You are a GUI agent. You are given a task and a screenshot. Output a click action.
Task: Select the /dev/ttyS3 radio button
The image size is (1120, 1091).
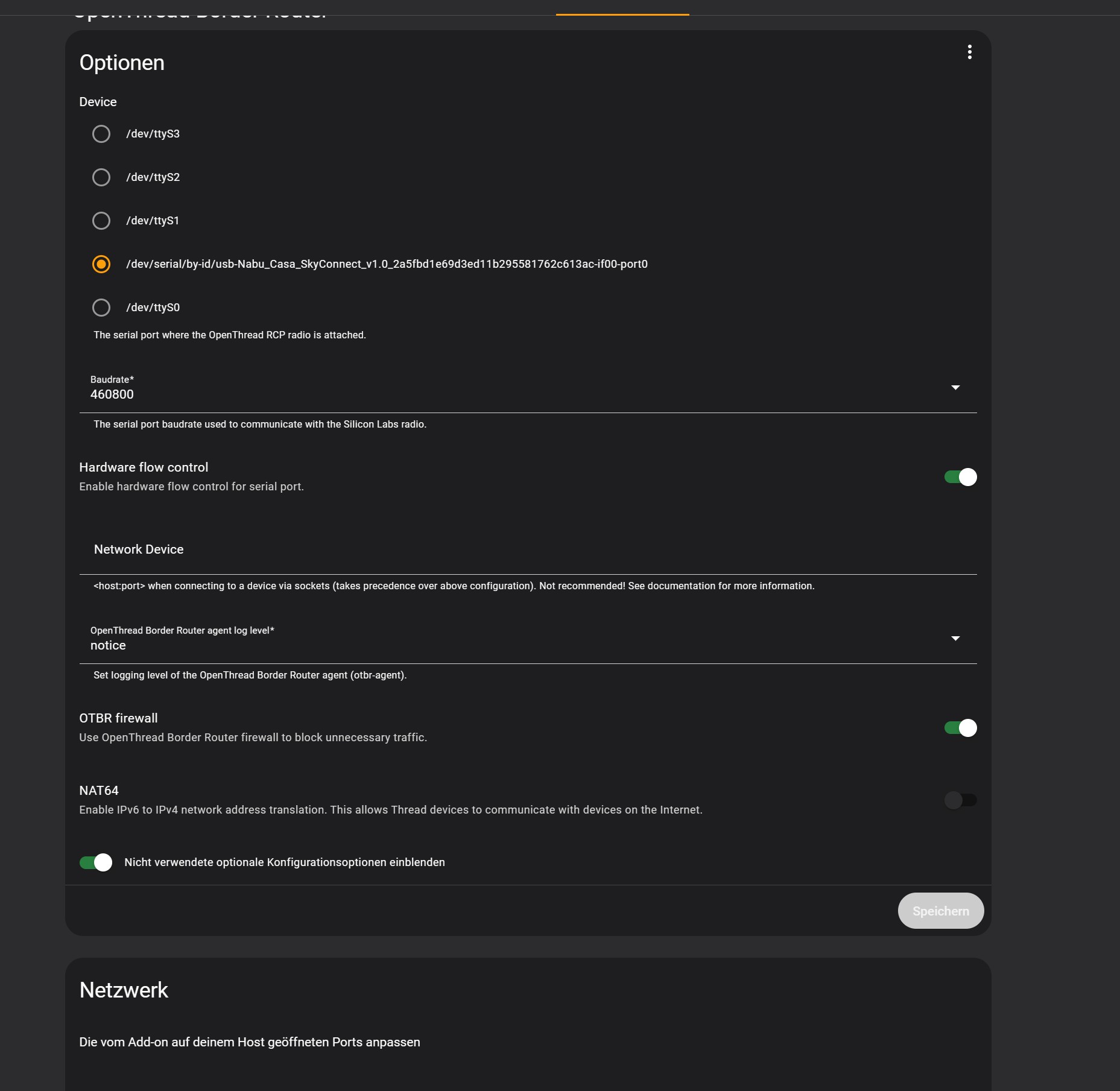coord(101,134)
